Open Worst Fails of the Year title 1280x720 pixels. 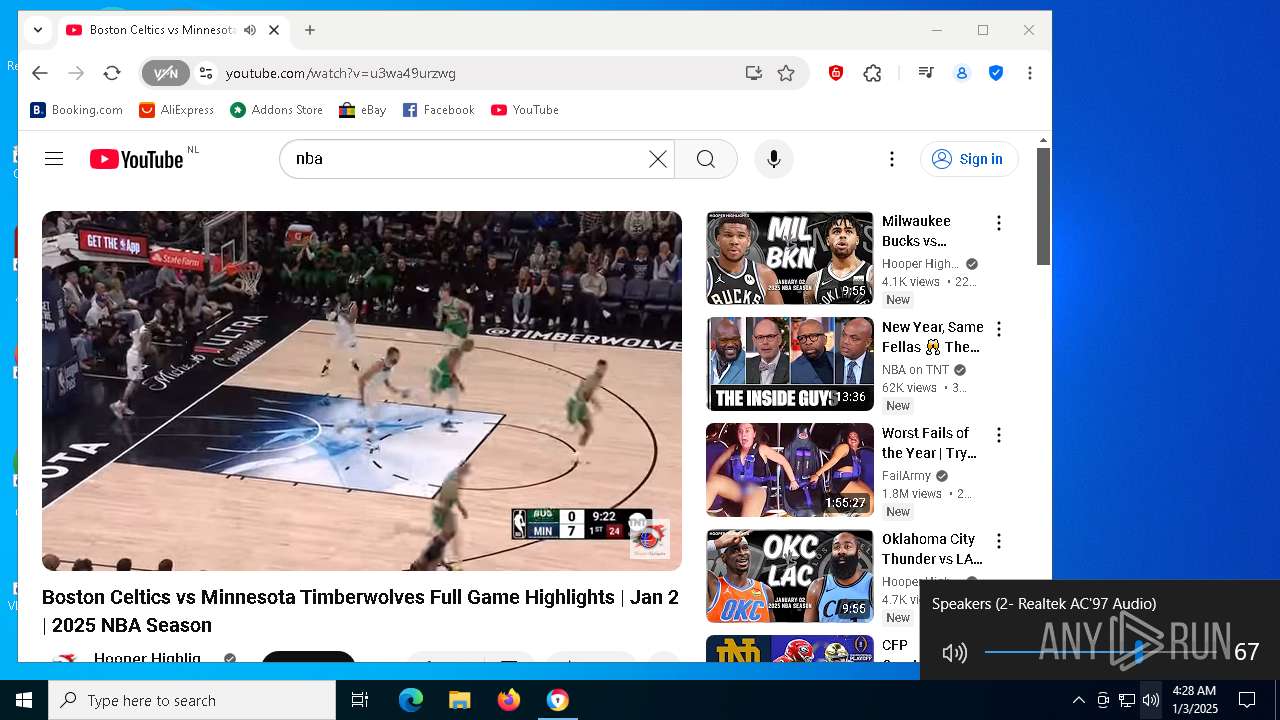tap(929, 443)
